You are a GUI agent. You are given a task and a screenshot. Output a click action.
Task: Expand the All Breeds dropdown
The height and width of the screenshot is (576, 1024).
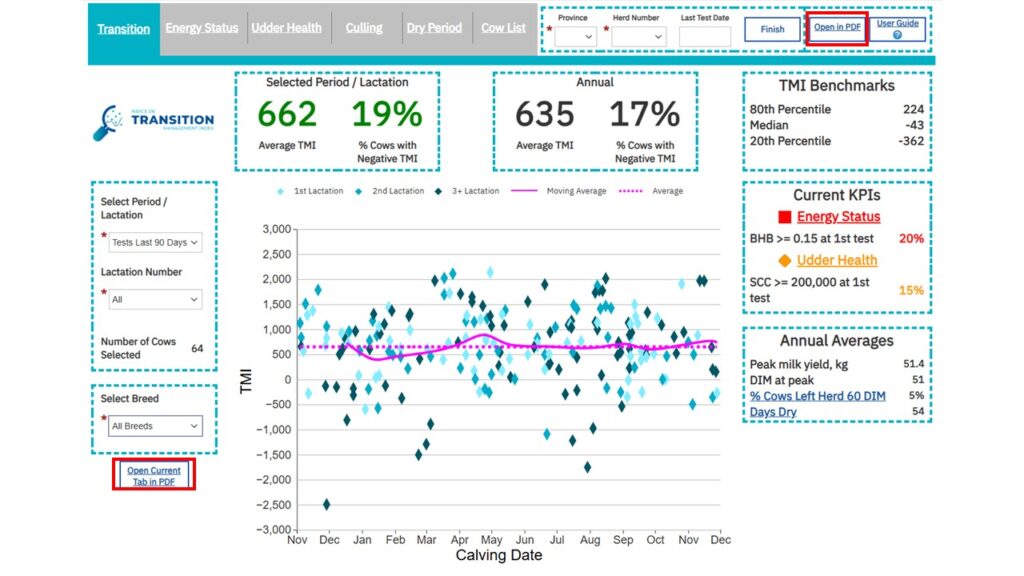pos(155,426)
